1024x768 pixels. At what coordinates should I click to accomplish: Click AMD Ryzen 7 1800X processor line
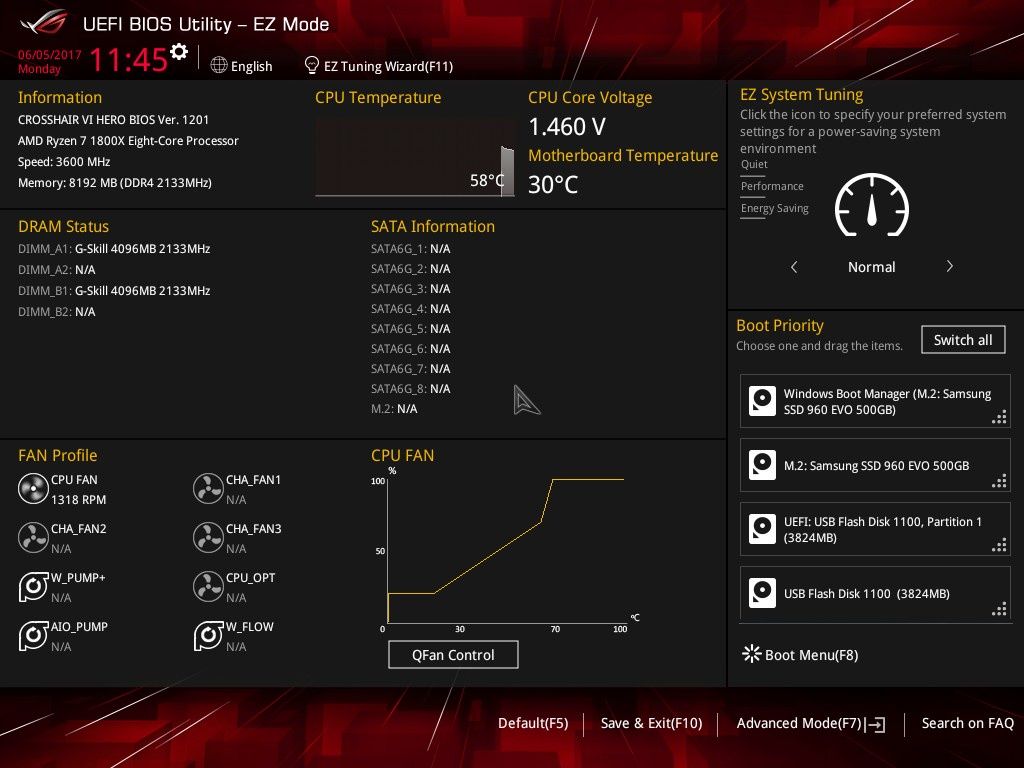(128, 140)
